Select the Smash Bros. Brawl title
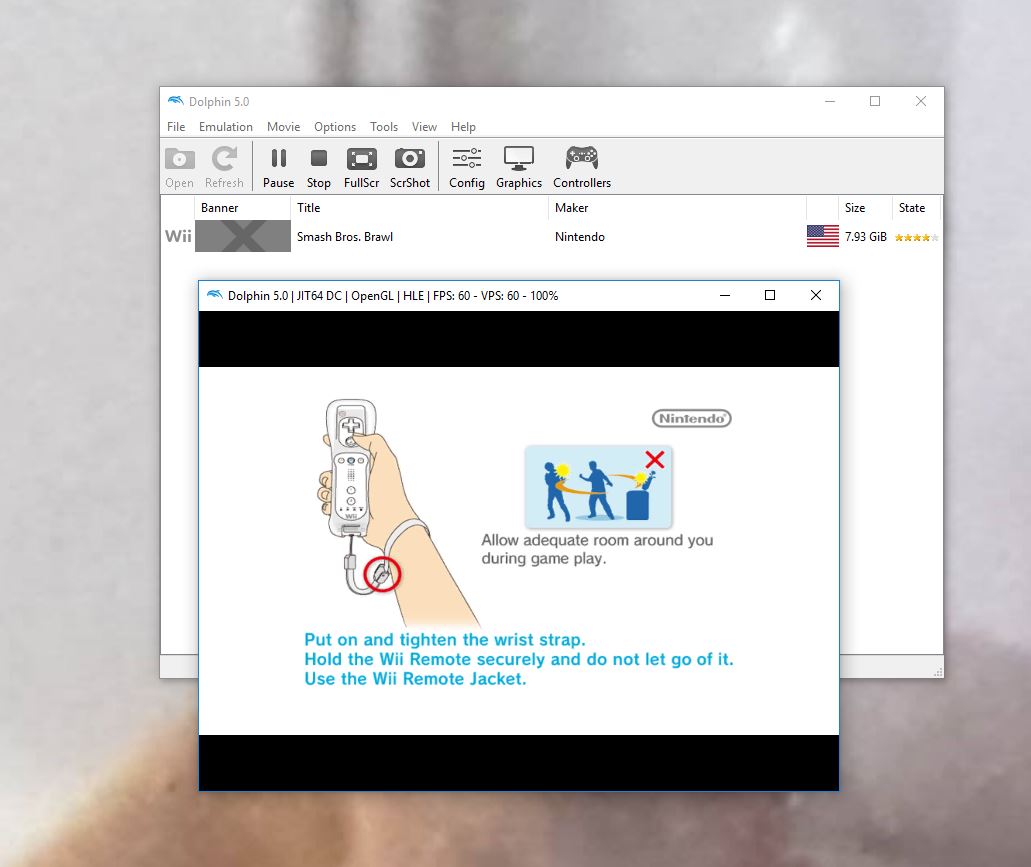 tap(345, 237)
